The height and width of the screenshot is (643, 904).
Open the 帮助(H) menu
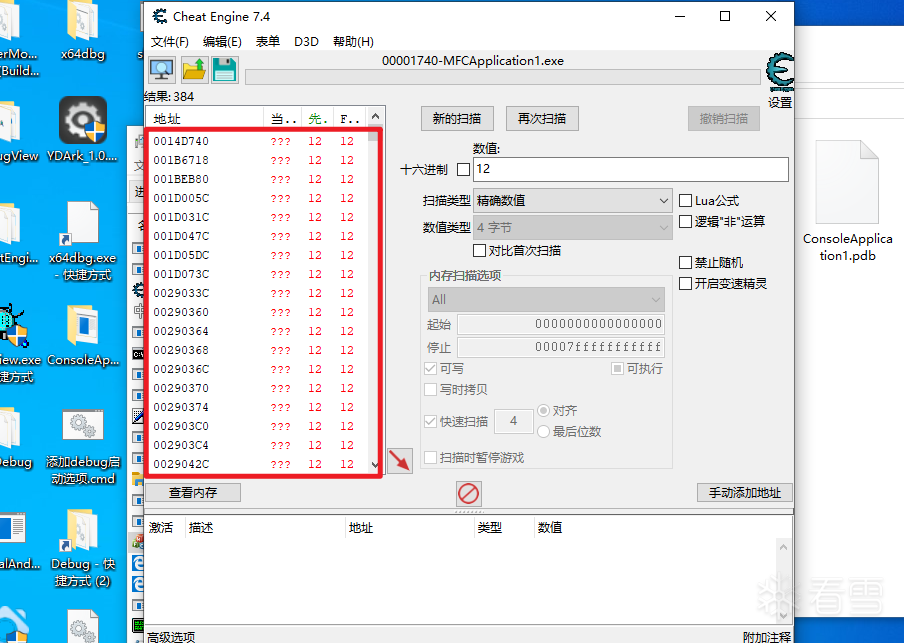(353, 42)
